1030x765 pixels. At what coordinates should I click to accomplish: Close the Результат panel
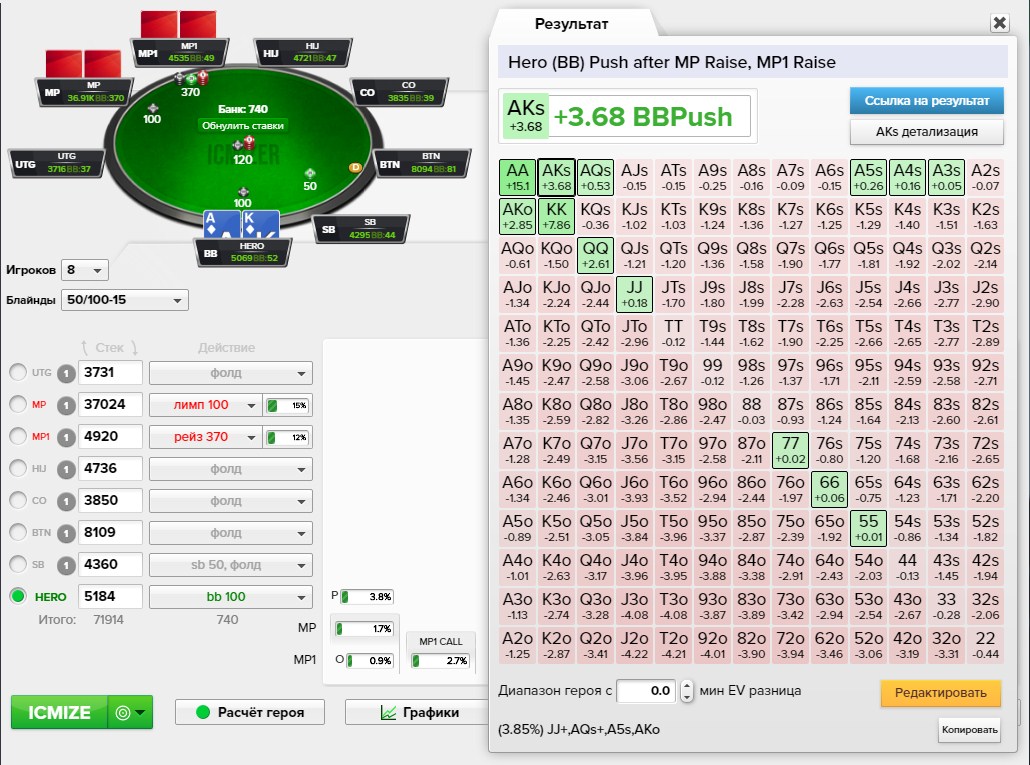[1000, 23]
